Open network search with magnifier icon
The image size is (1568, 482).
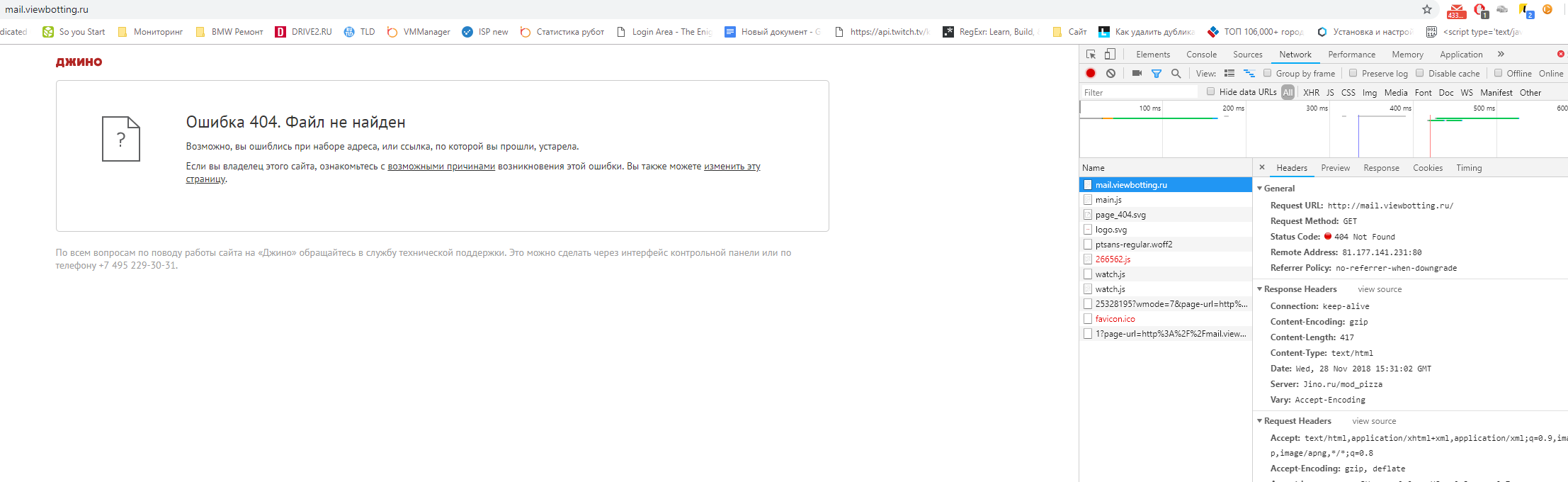1176,73
